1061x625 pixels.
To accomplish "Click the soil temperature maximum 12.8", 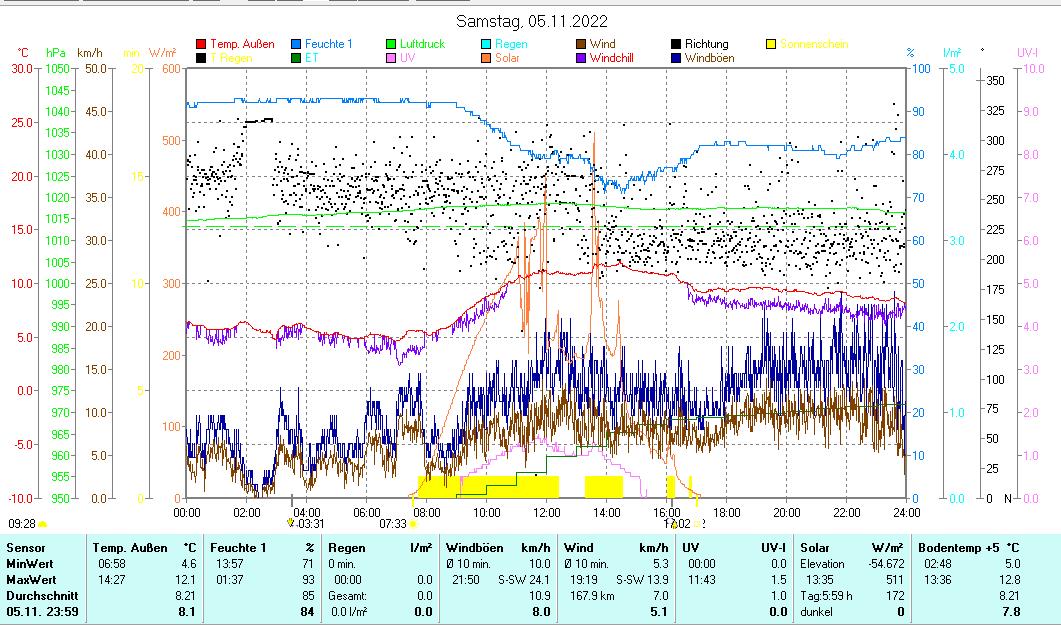I will tap(1009, 580).
